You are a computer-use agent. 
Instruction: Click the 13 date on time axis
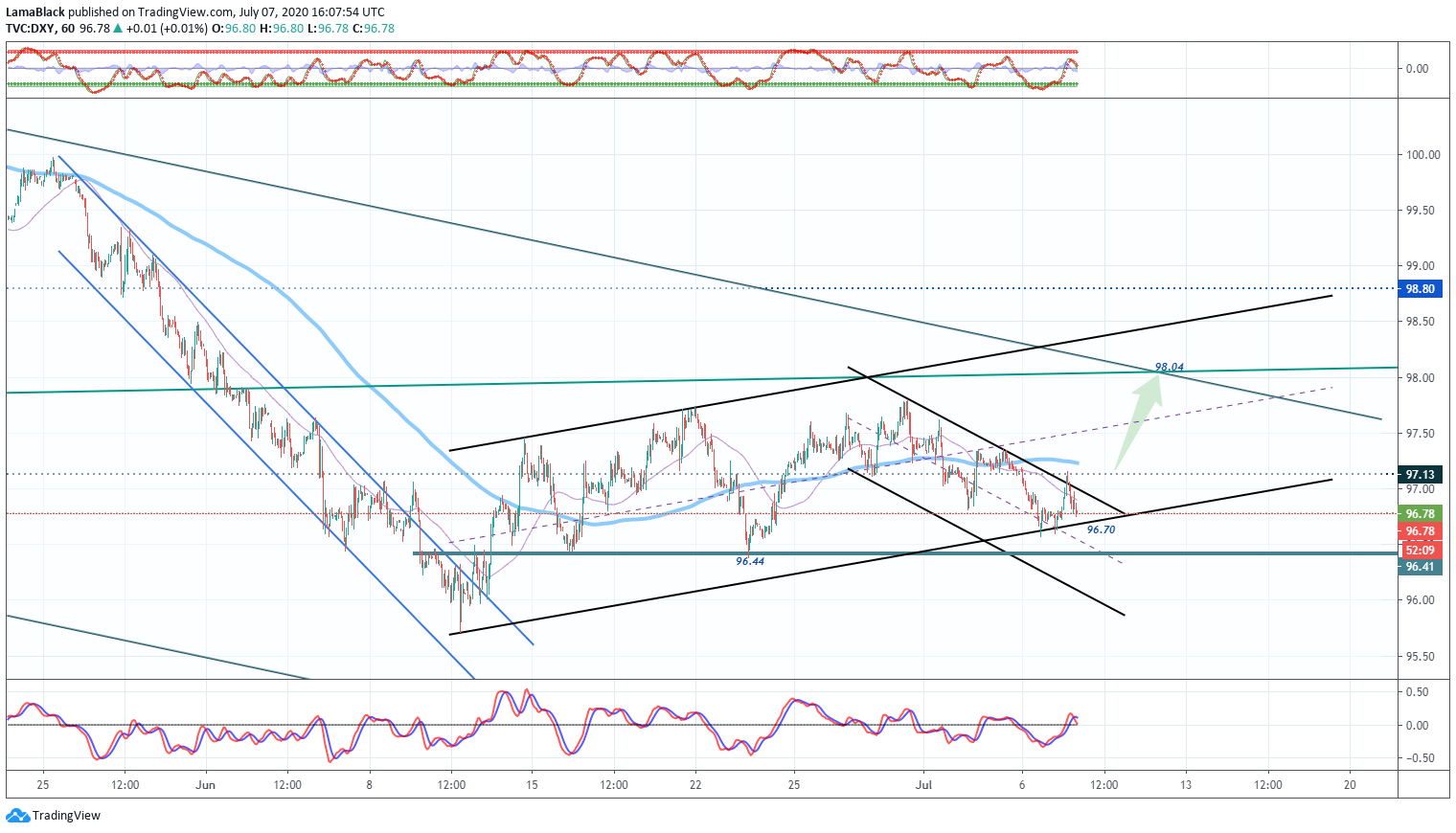click(1186, 785)
